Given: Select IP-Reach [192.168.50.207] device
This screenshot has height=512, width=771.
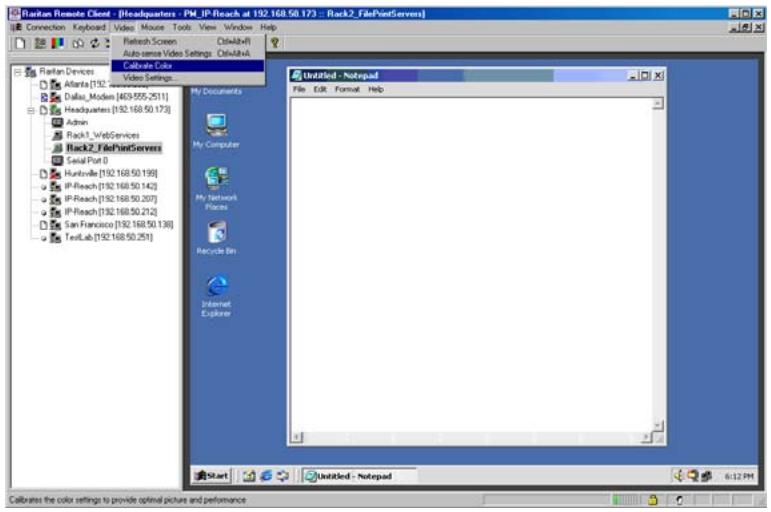Looking at the screenshot, I should click(111, 199).
